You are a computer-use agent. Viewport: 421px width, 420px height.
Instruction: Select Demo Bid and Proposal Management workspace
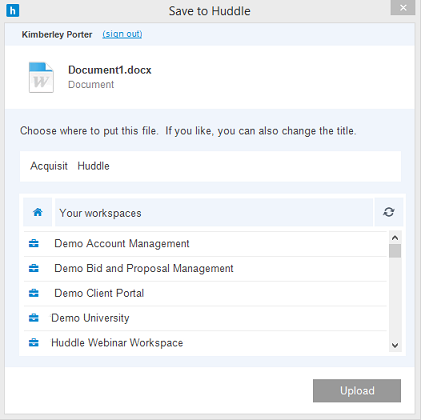click(205, 269)
